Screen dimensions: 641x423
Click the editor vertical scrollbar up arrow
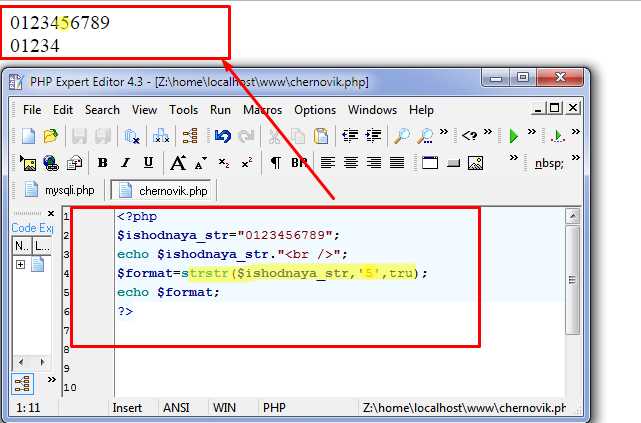point(573,215)
